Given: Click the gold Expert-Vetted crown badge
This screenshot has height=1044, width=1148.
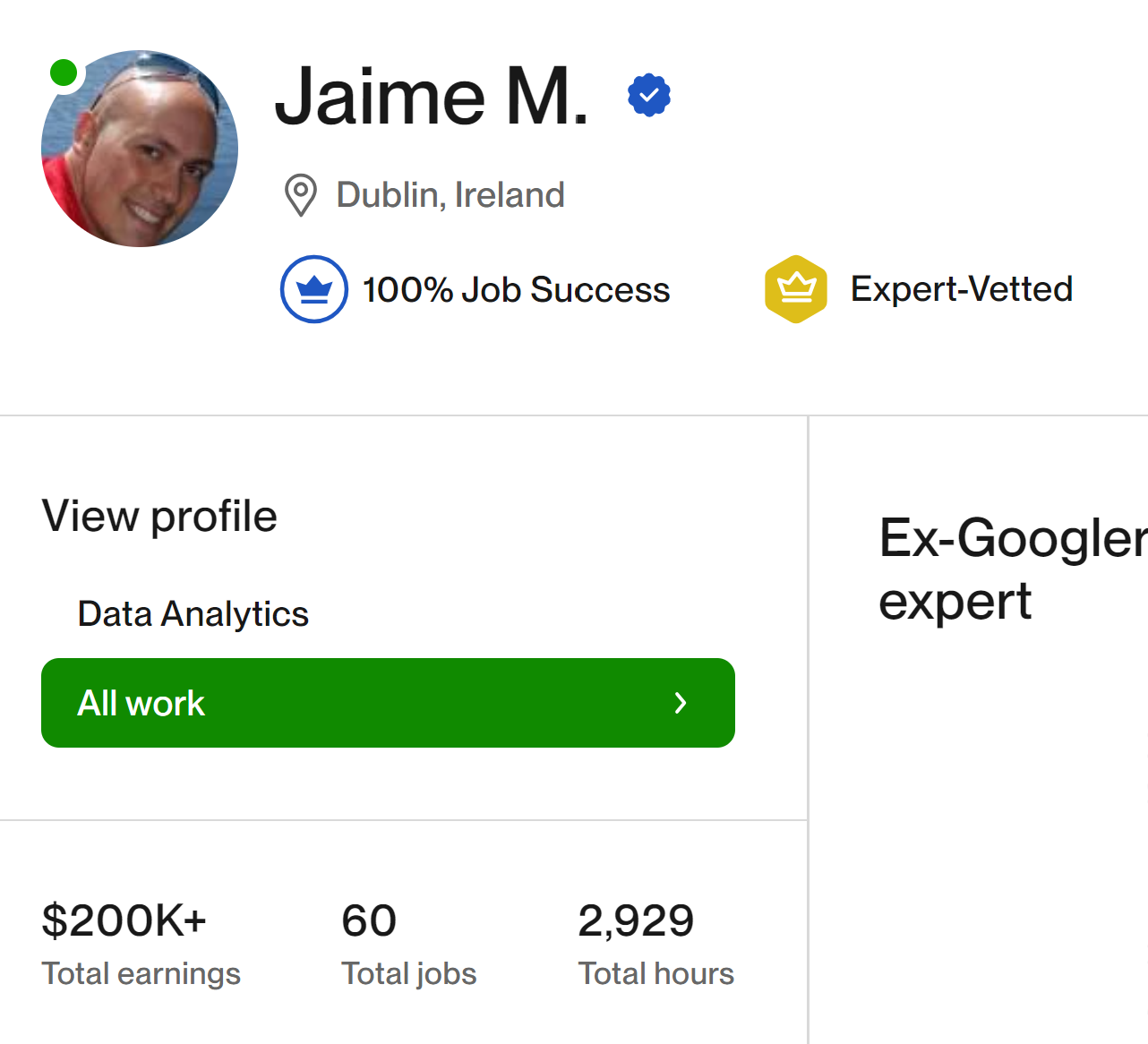Looking at the screenshot, I should (795, 289).
